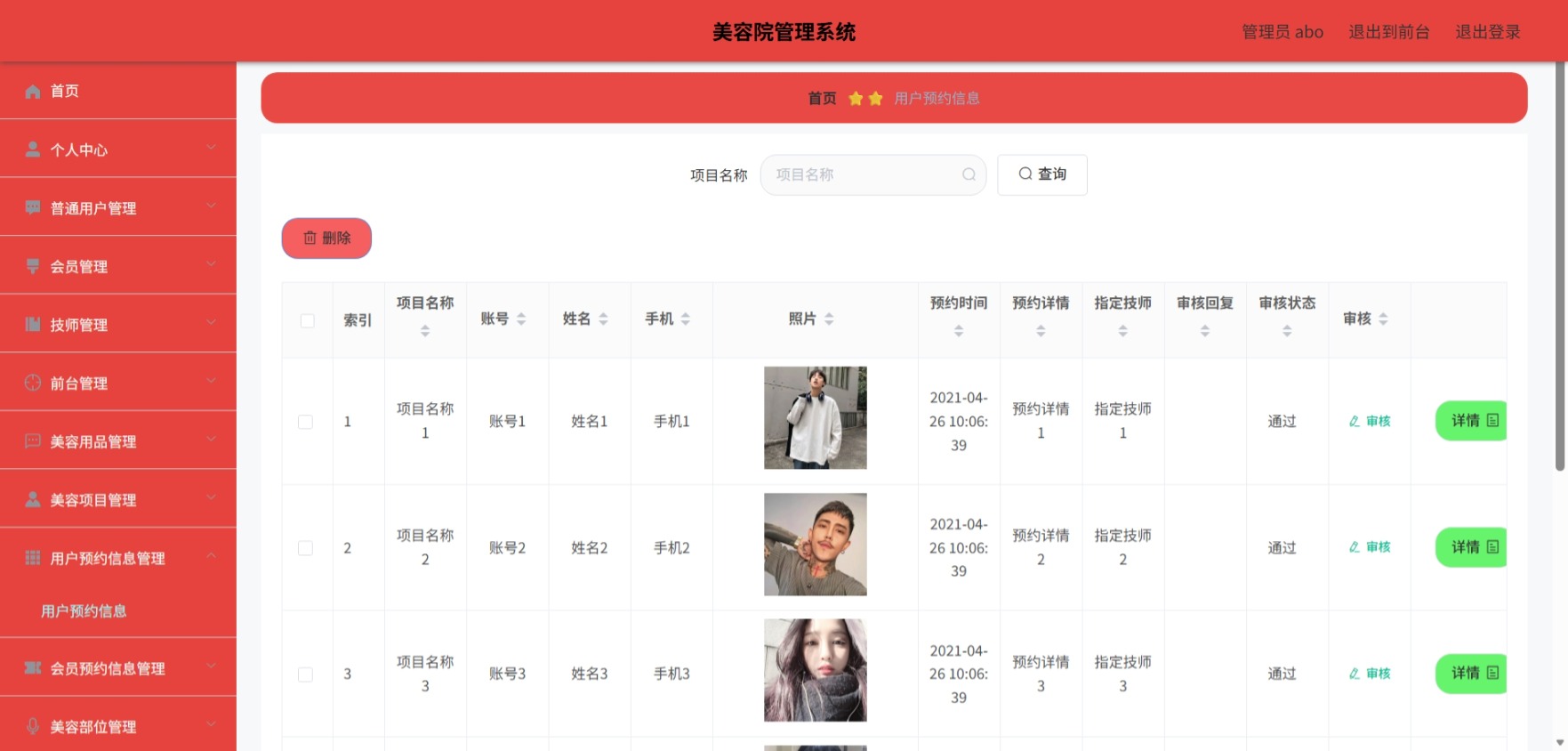
Task: Click 审核 link for row 1
Action: [1370, 421]
